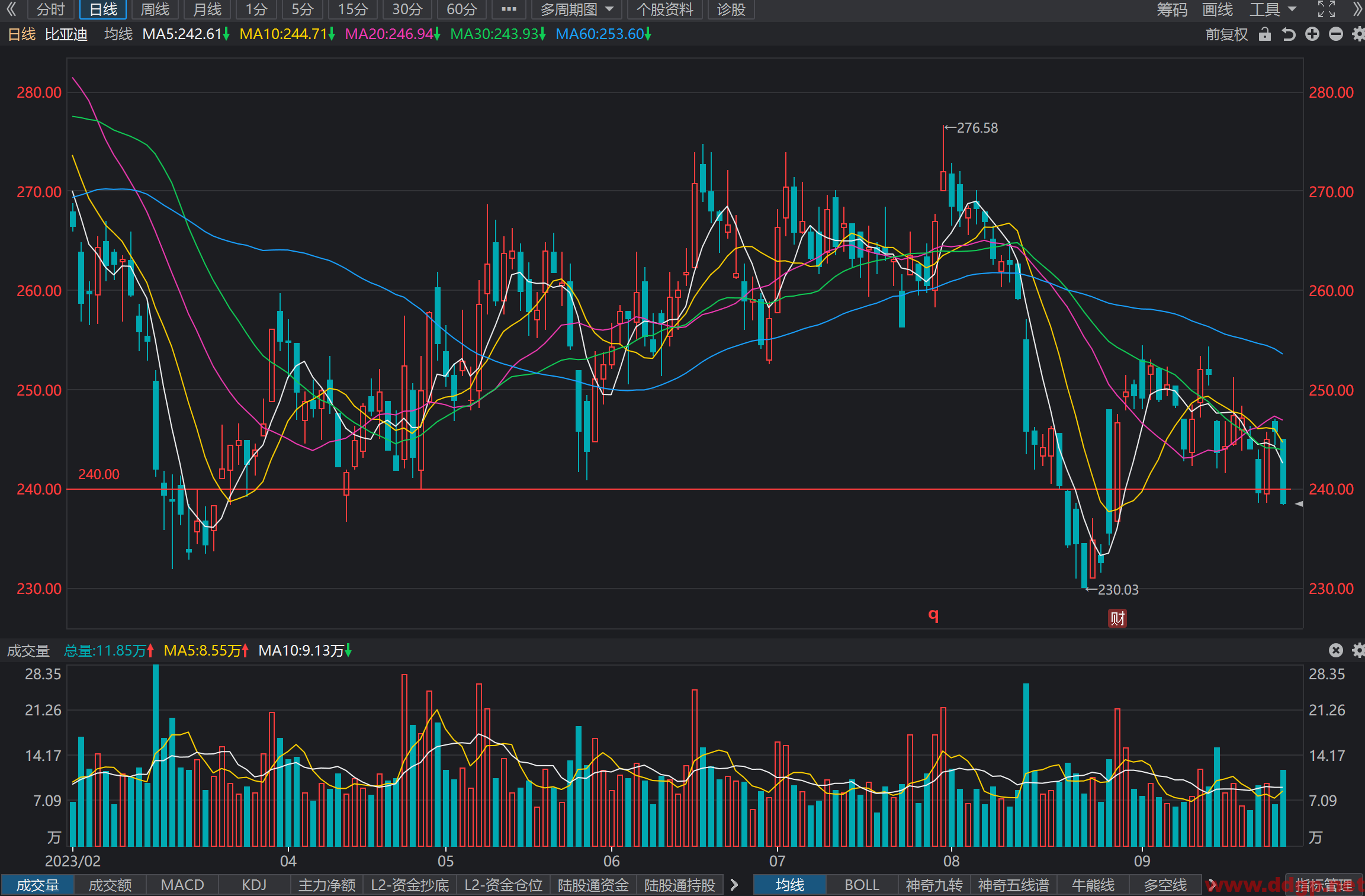Select the 1分 timeframe
Screen dimensions: 1365x896
pos(256,9)
